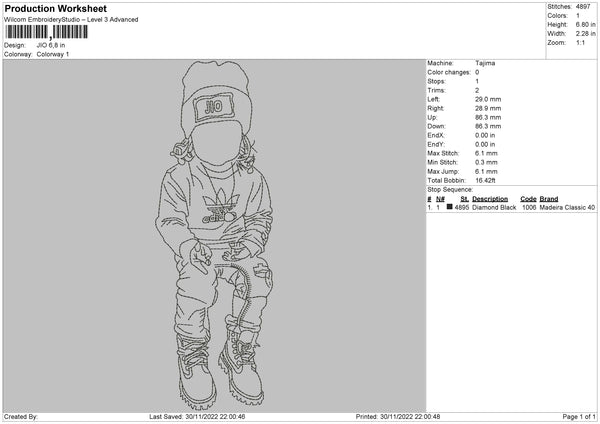Select the Code column header
Image resolution: width=600 pixels, height=424 pixels.
pos(528,199)
